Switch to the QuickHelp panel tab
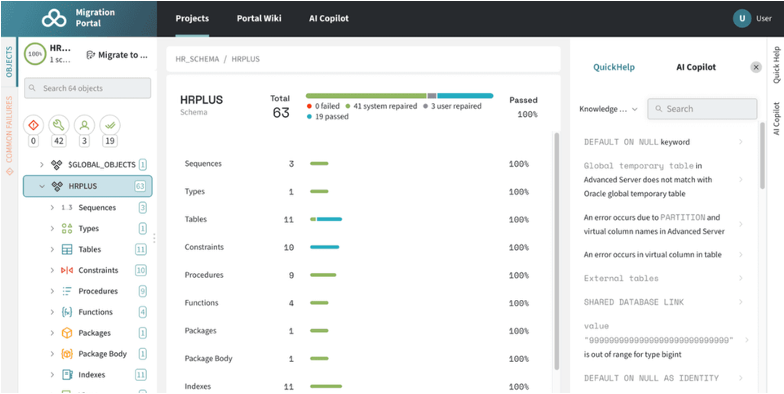 pyautogui.click(x=614, y=67)
